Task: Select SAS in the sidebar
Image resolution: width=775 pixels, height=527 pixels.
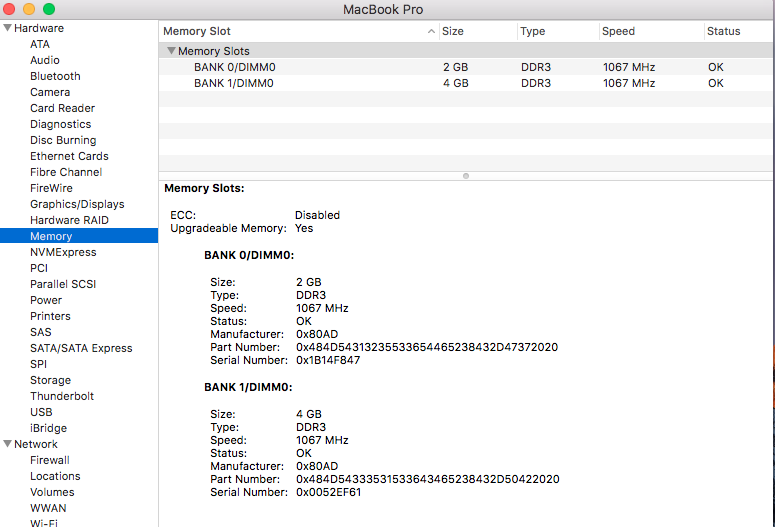Action: click(x=41, y=332)
